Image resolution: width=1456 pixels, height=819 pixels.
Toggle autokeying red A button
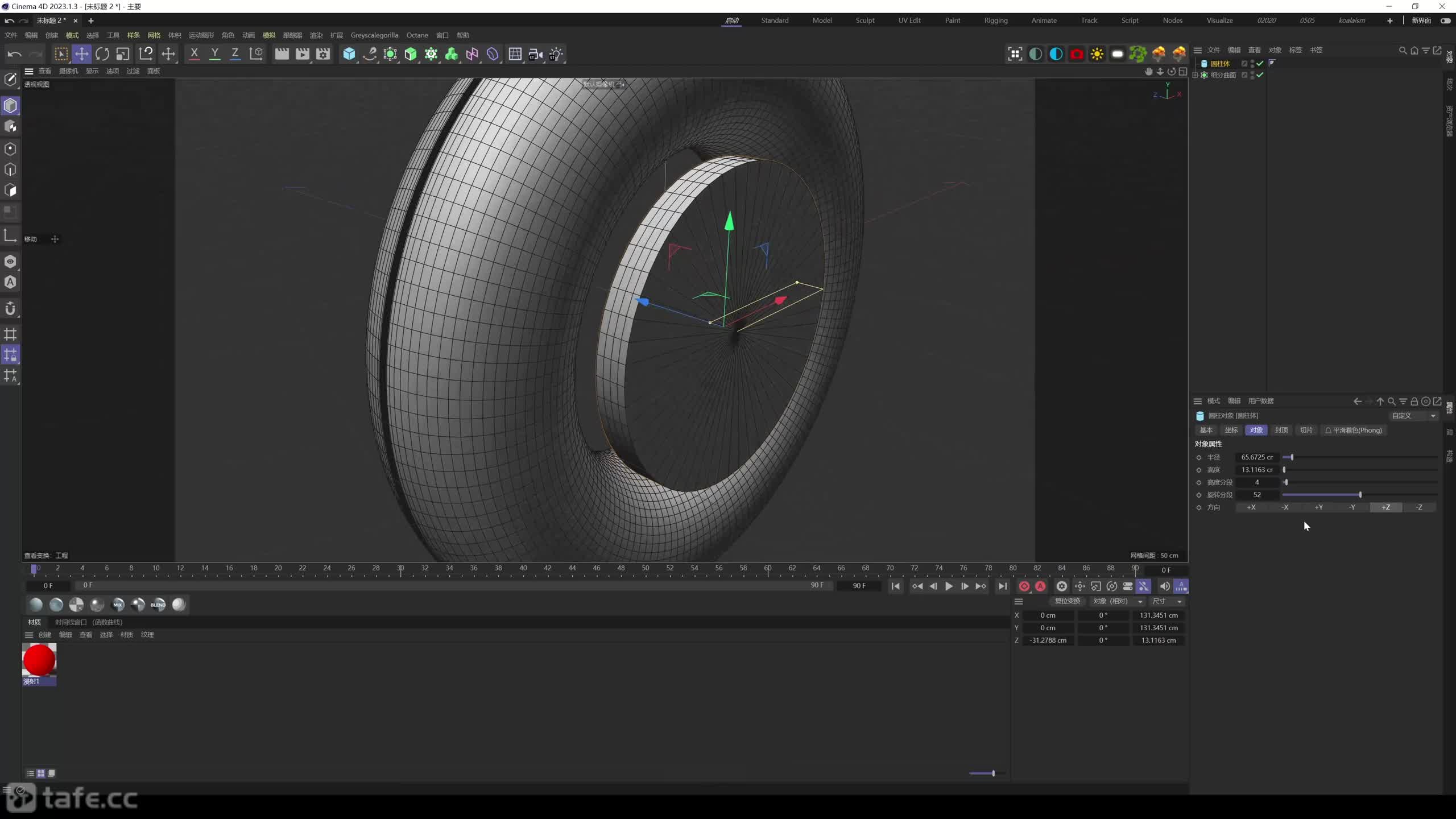click(x=1040, y=586)
